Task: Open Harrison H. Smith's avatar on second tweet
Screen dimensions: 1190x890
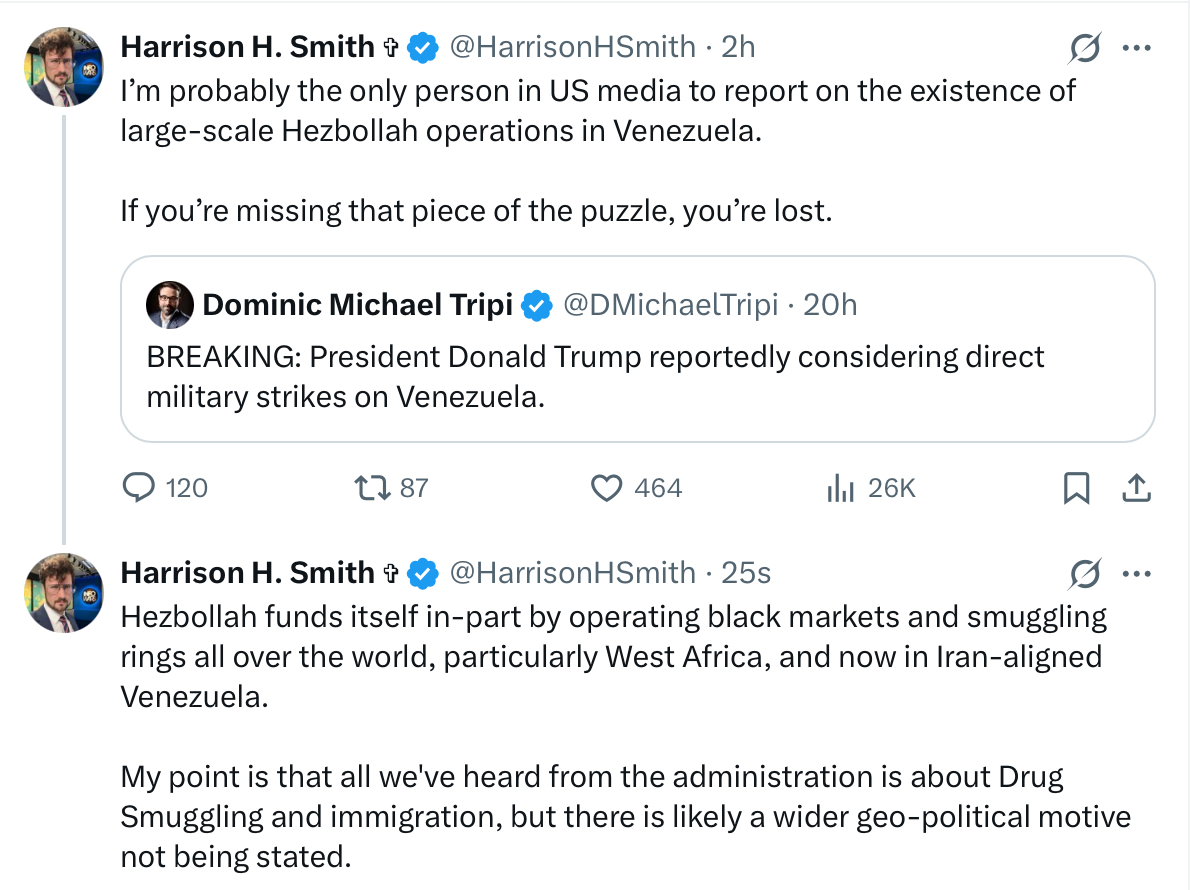Action: (x=64, y=592)
